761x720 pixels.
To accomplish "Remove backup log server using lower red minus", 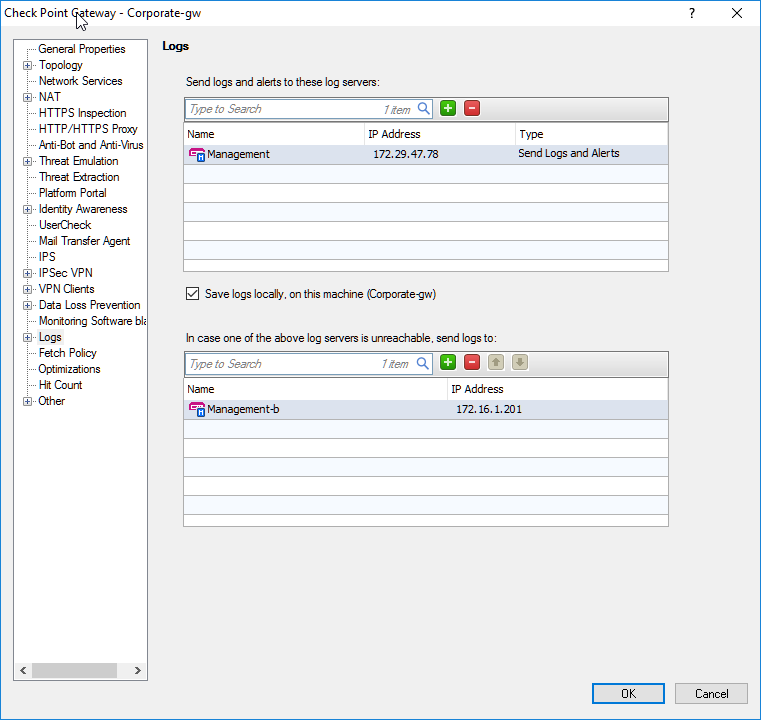I will click(472, 362).
